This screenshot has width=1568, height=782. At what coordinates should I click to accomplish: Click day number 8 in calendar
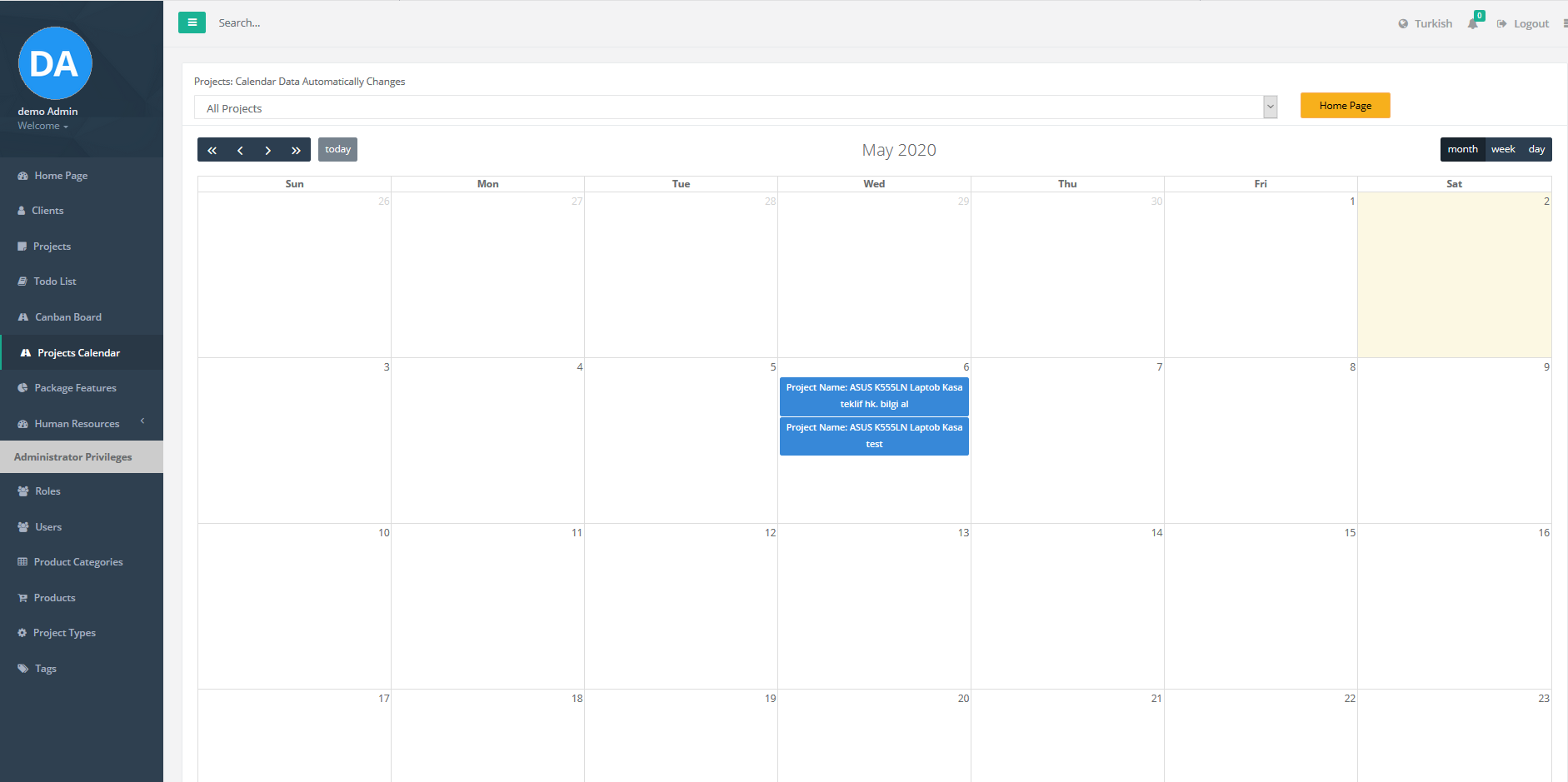(x=1352, y=367)
